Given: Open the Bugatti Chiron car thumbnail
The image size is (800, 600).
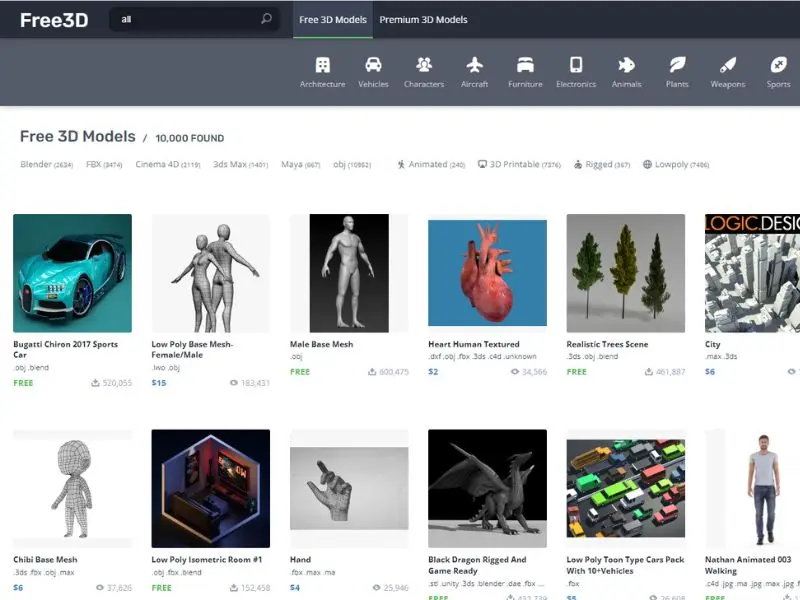Looking at the screenshot, I should click(x=72, y=273).
